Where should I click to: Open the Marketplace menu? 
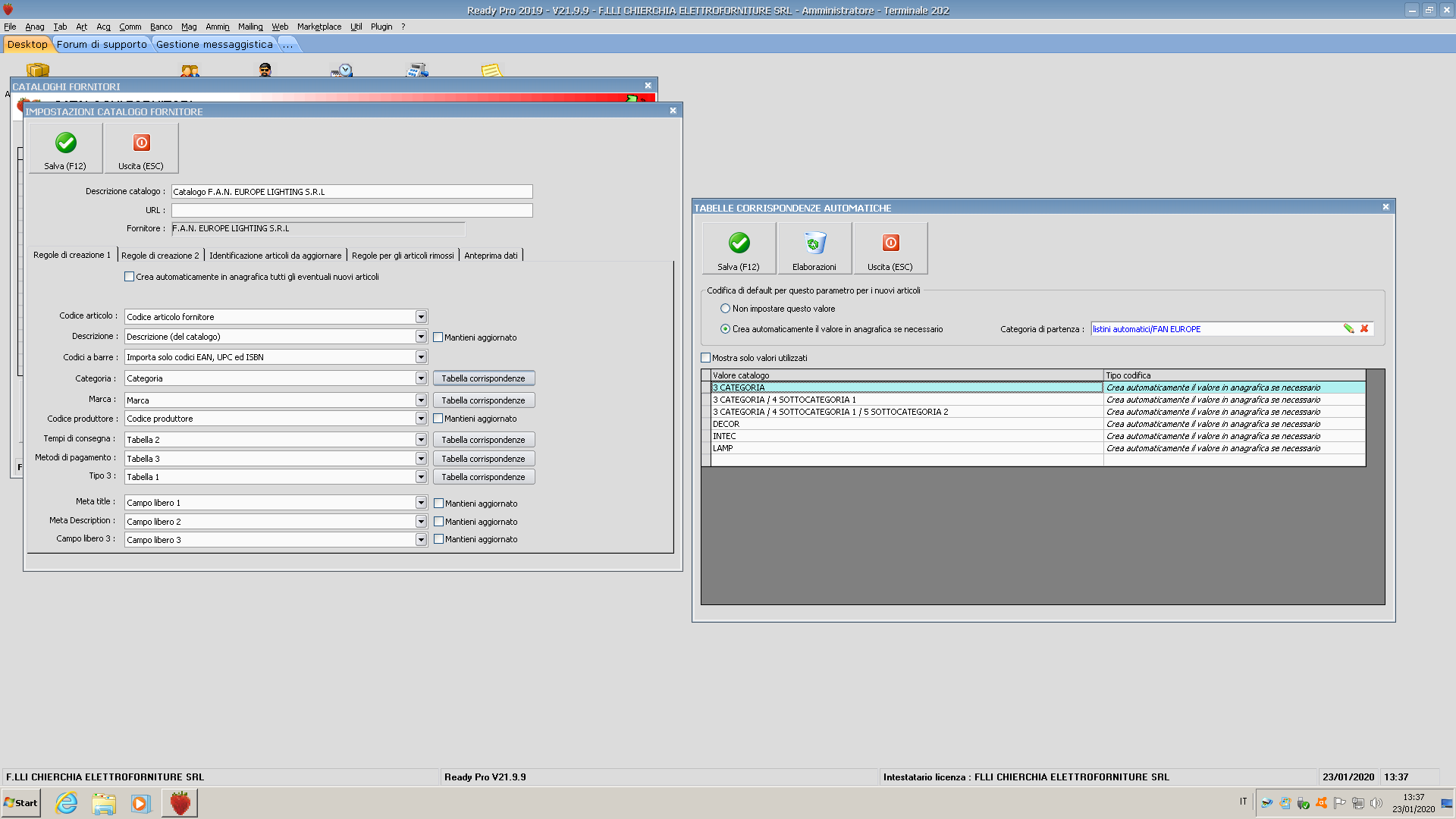pos(318,27)
